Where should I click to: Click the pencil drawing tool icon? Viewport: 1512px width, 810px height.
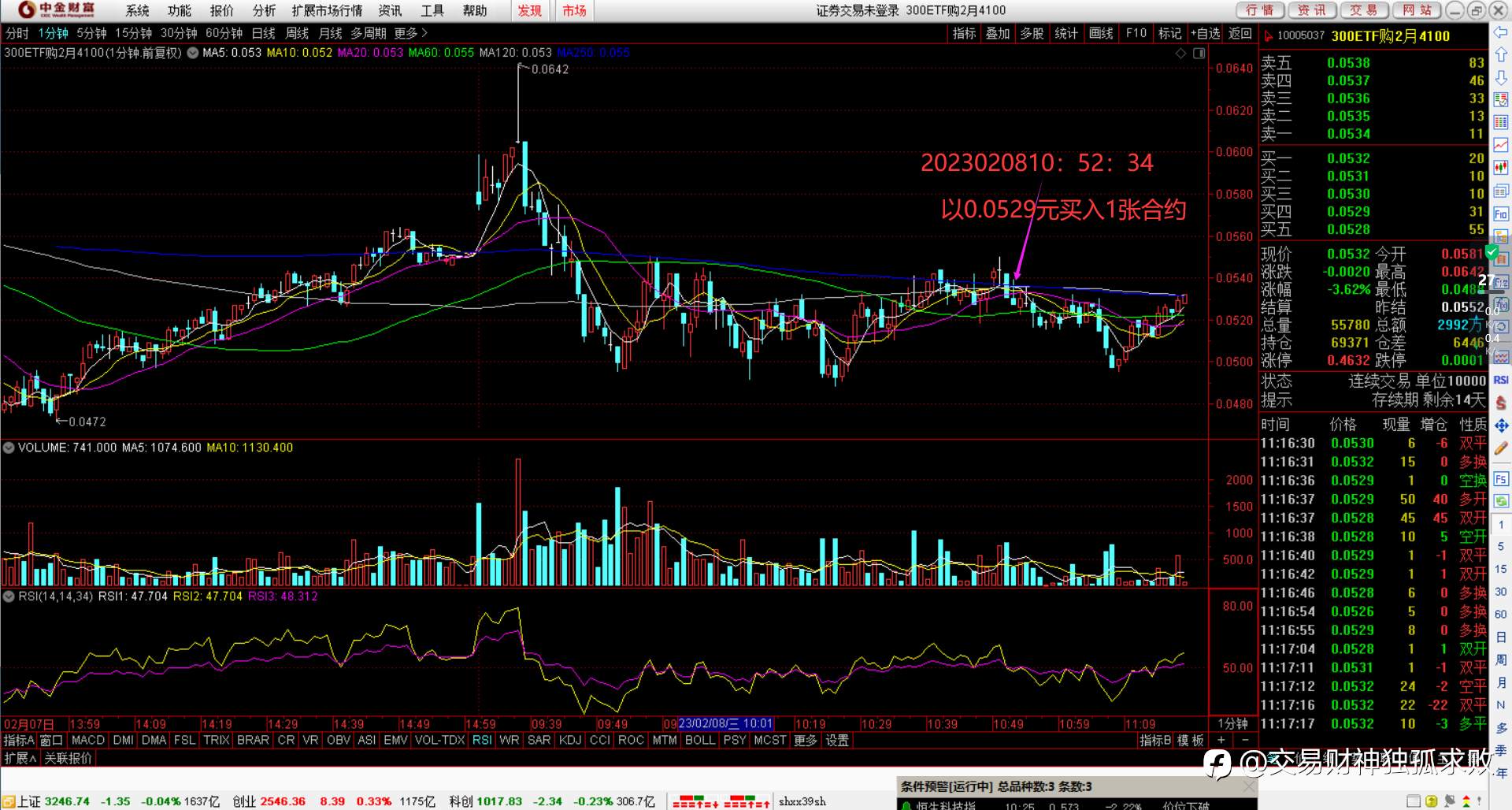(x=1501, y=448)
